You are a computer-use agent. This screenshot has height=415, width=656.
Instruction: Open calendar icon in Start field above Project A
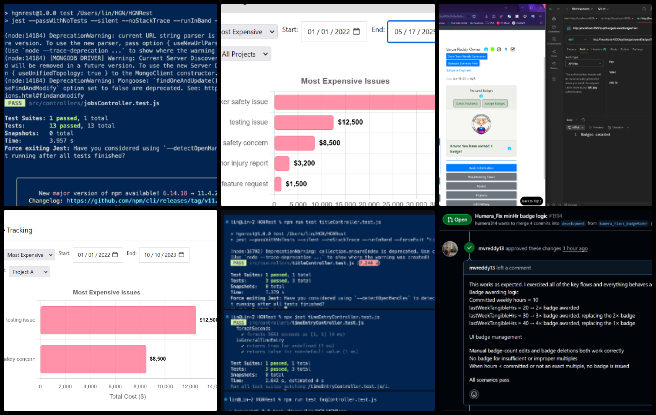pyautogui.click(x=115, y=254)
